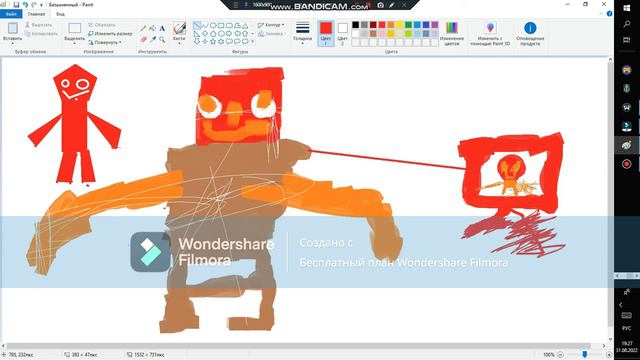Click the Brushes tool icon
640x360 pixels.
pyautogui.click(x=179, y=28)
